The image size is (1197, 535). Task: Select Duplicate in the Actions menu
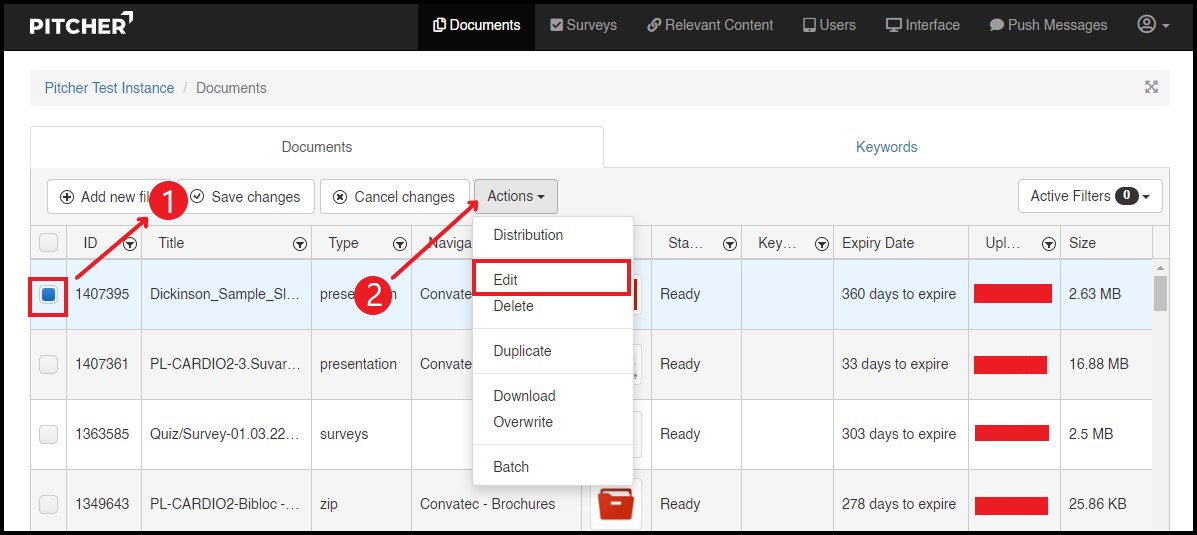(522, 351)
